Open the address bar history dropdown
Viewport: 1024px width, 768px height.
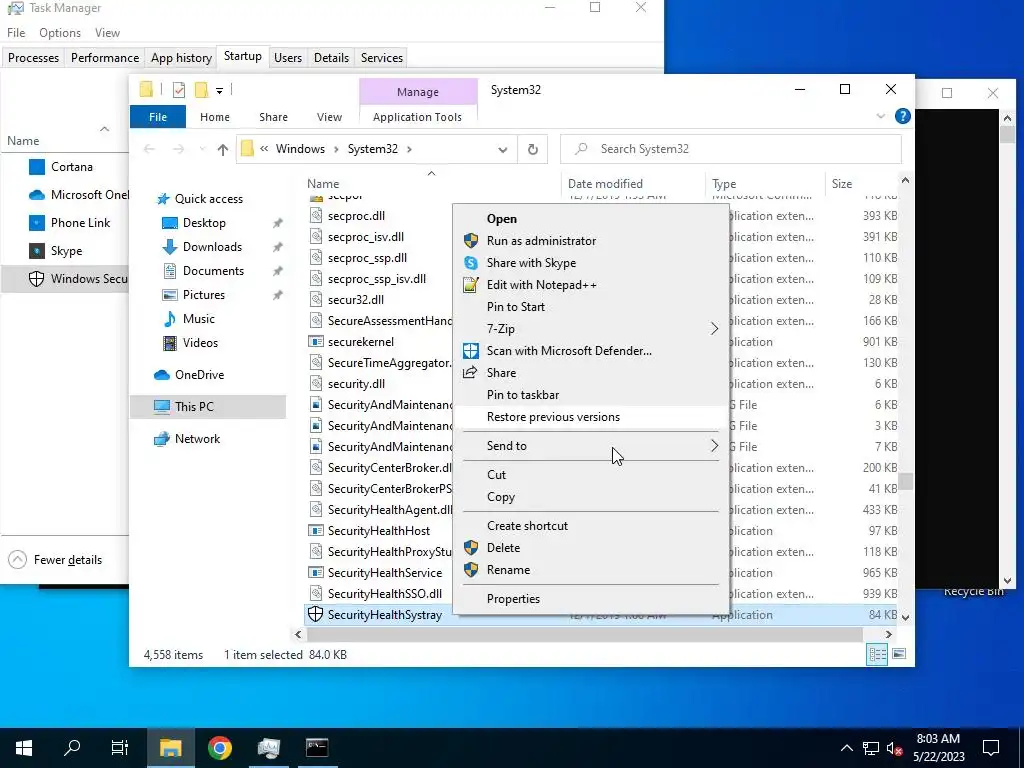(x=503, y=150)
